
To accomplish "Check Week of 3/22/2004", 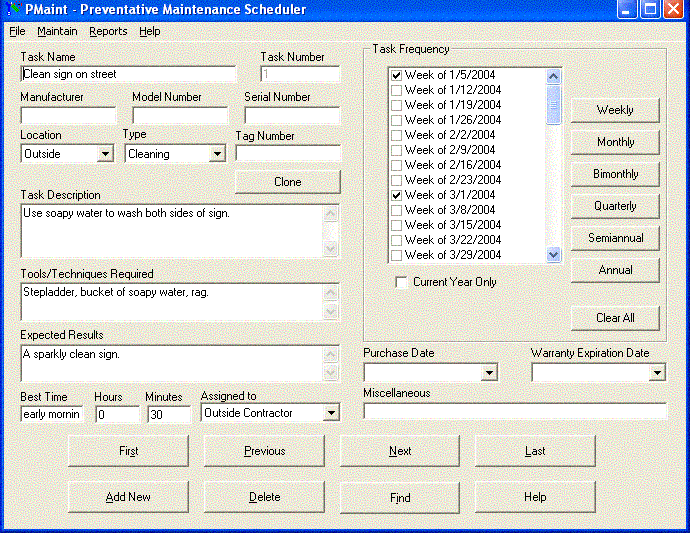I will click(x=396, y=240).
